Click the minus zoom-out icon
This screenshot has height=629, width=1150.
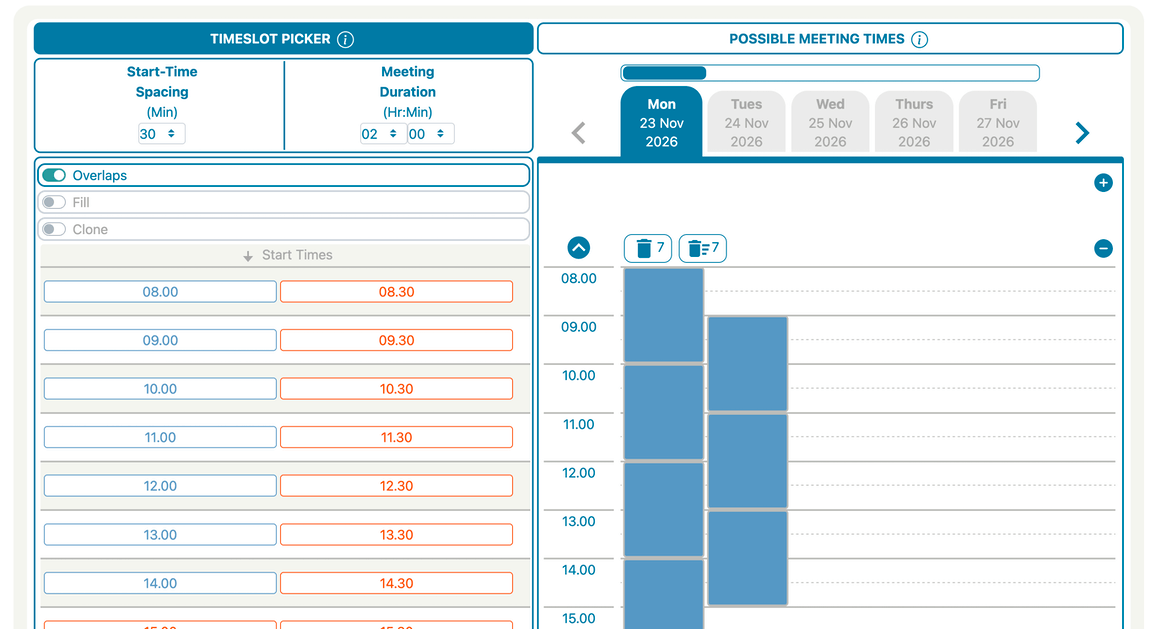coord(1103,249)
